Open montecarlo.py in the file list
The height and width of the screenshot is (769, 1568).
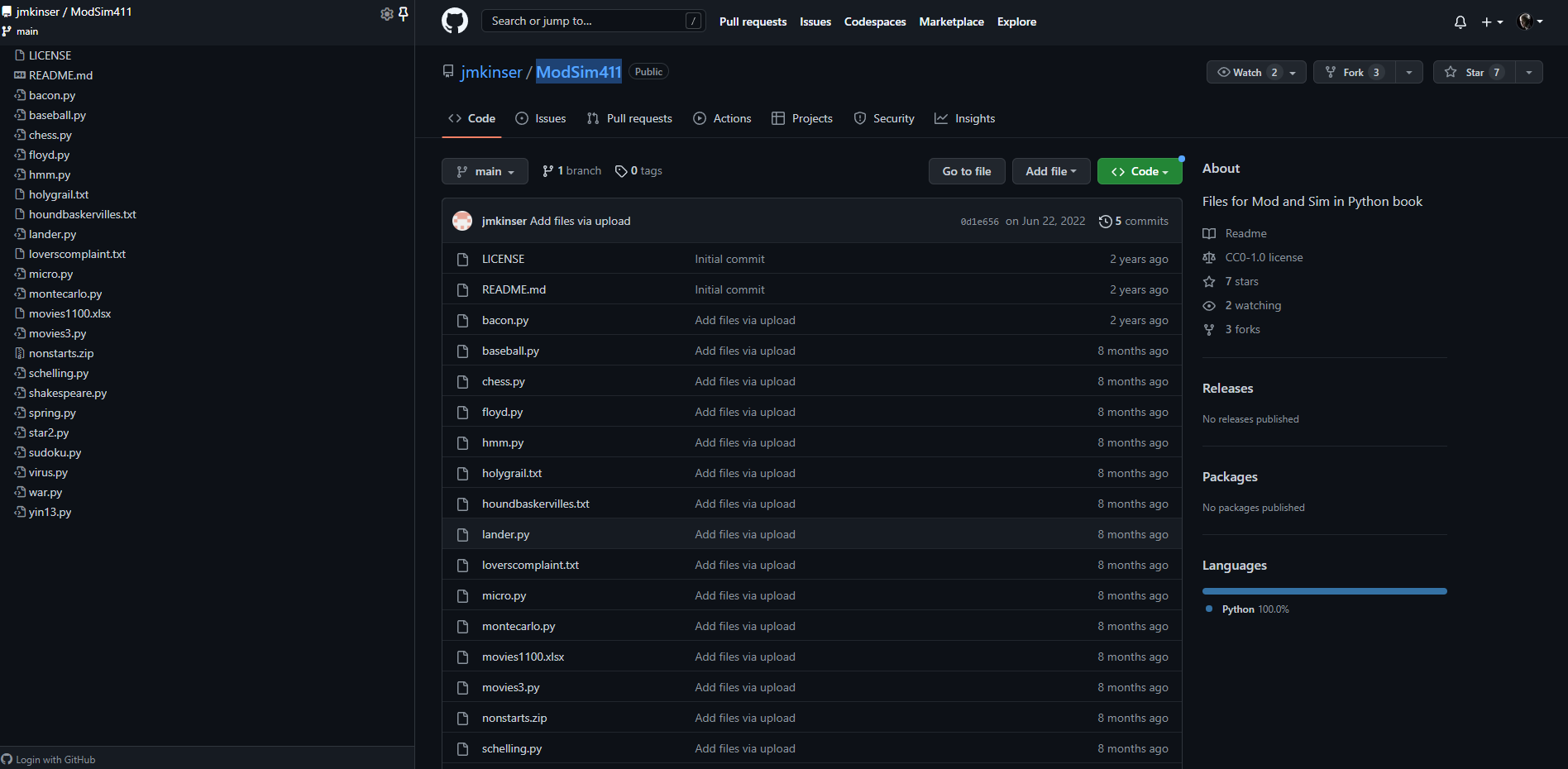click(x=519, y=626)
